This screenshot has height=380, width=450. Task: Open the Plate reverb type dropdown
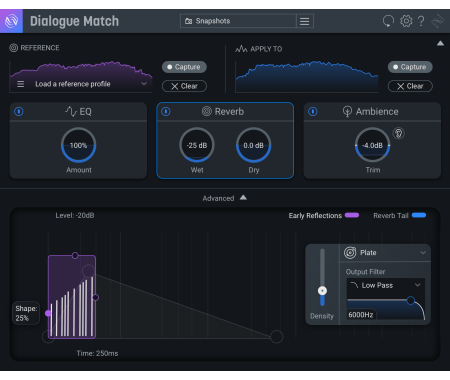click(385, 253)
